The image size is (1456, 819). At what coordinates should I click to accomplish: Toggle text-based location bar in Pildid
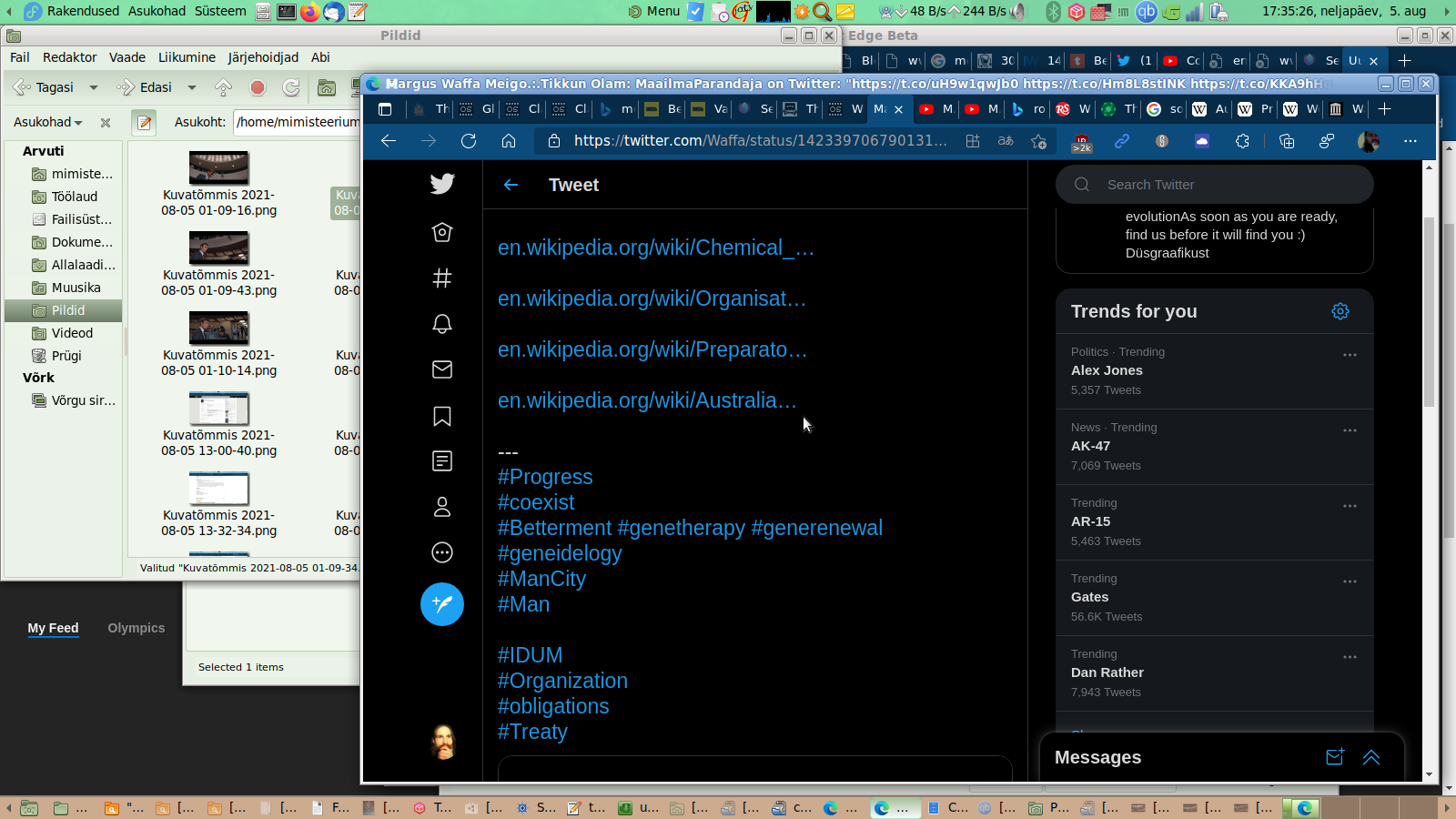pos(144,122)
